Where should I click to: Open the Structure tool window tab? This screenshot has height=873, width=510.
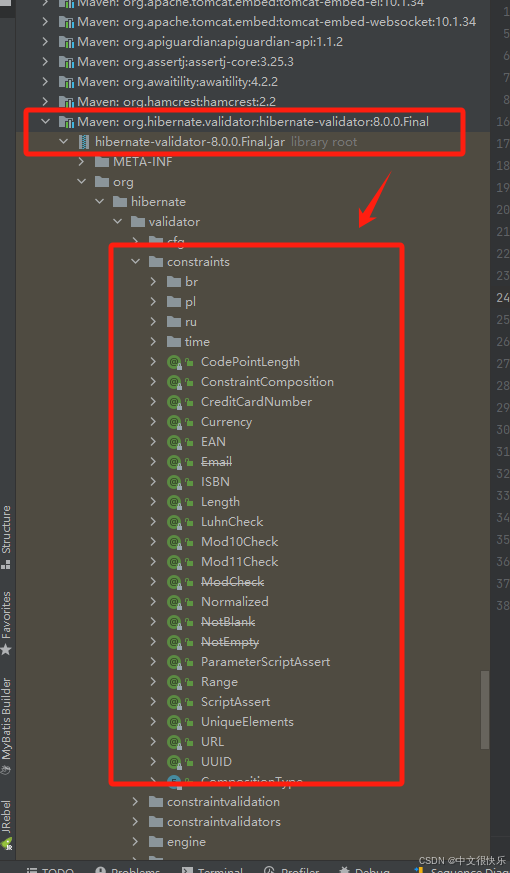pos(7,536)
